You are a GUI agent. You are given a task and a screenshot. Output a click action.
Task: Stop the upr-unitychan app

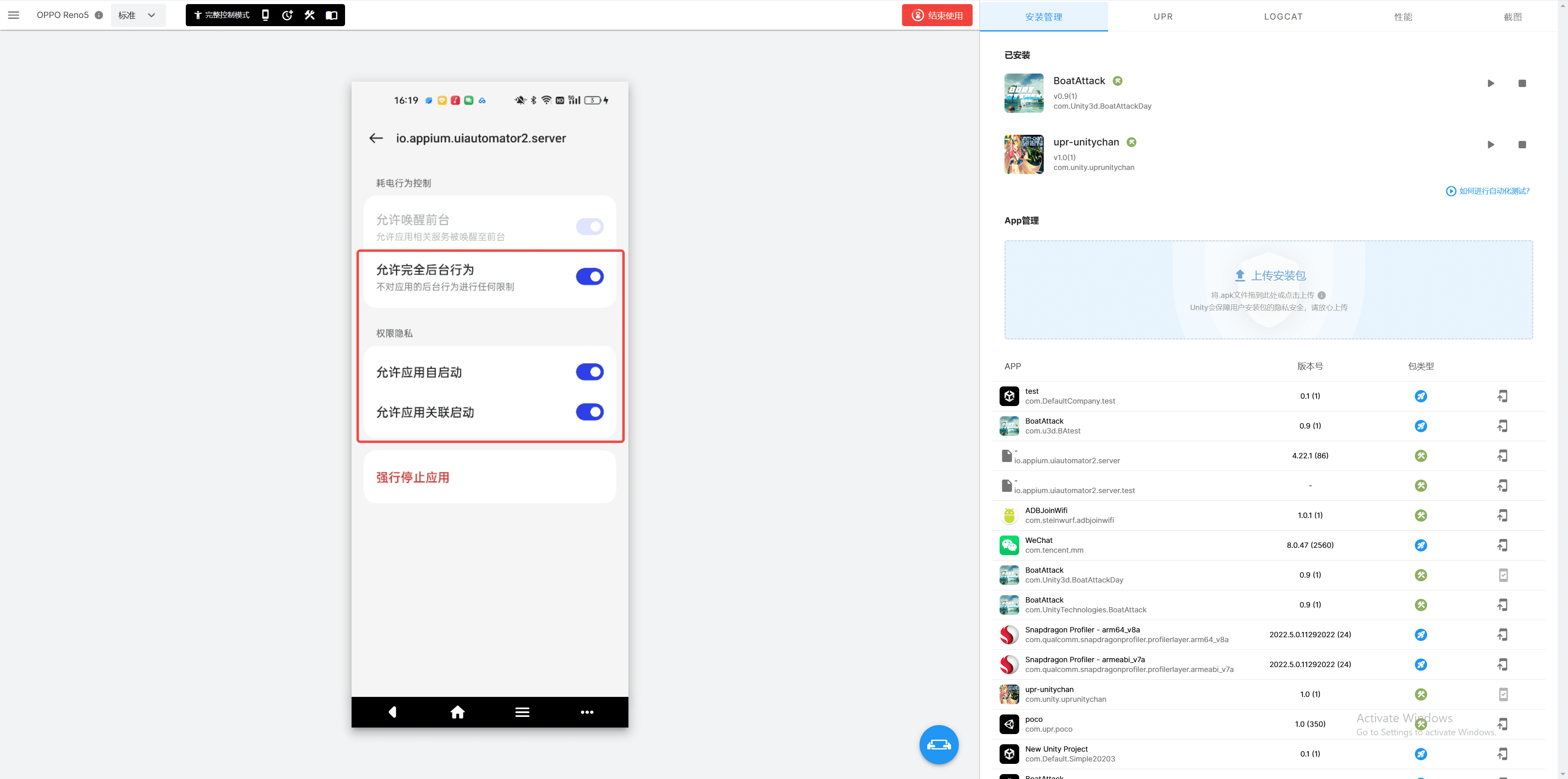[1522, 145]
